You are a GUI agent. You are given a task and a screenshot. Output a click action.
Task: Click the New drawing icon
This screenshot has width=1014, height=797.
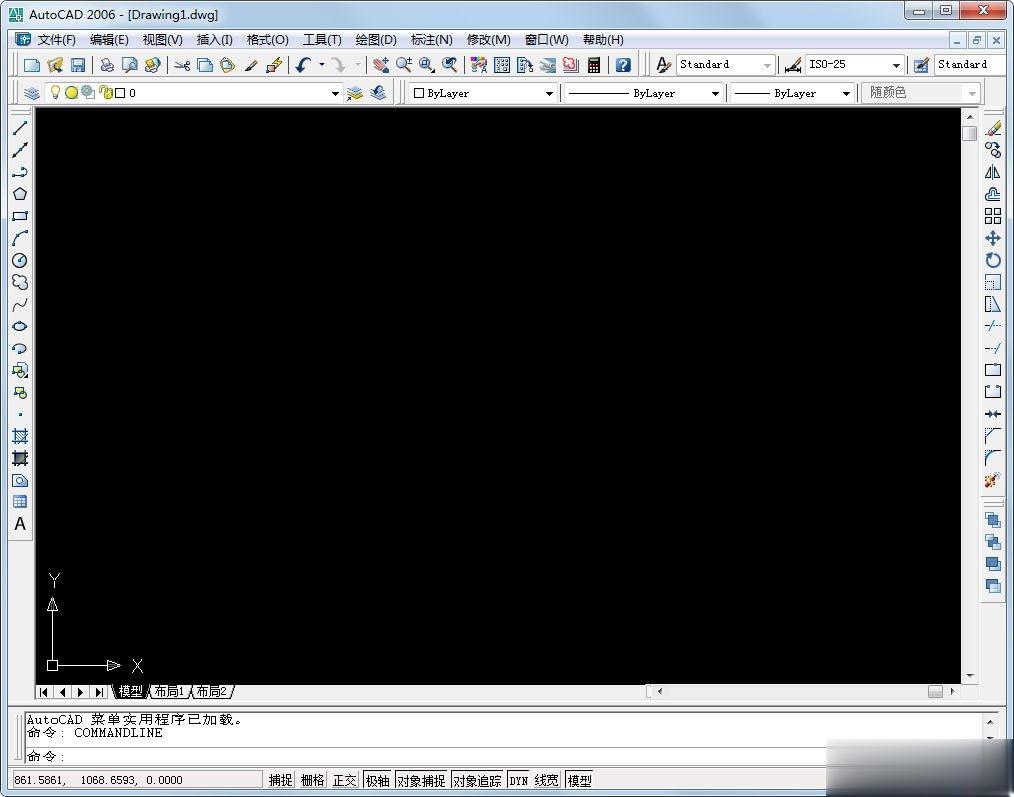click(32, 65)
